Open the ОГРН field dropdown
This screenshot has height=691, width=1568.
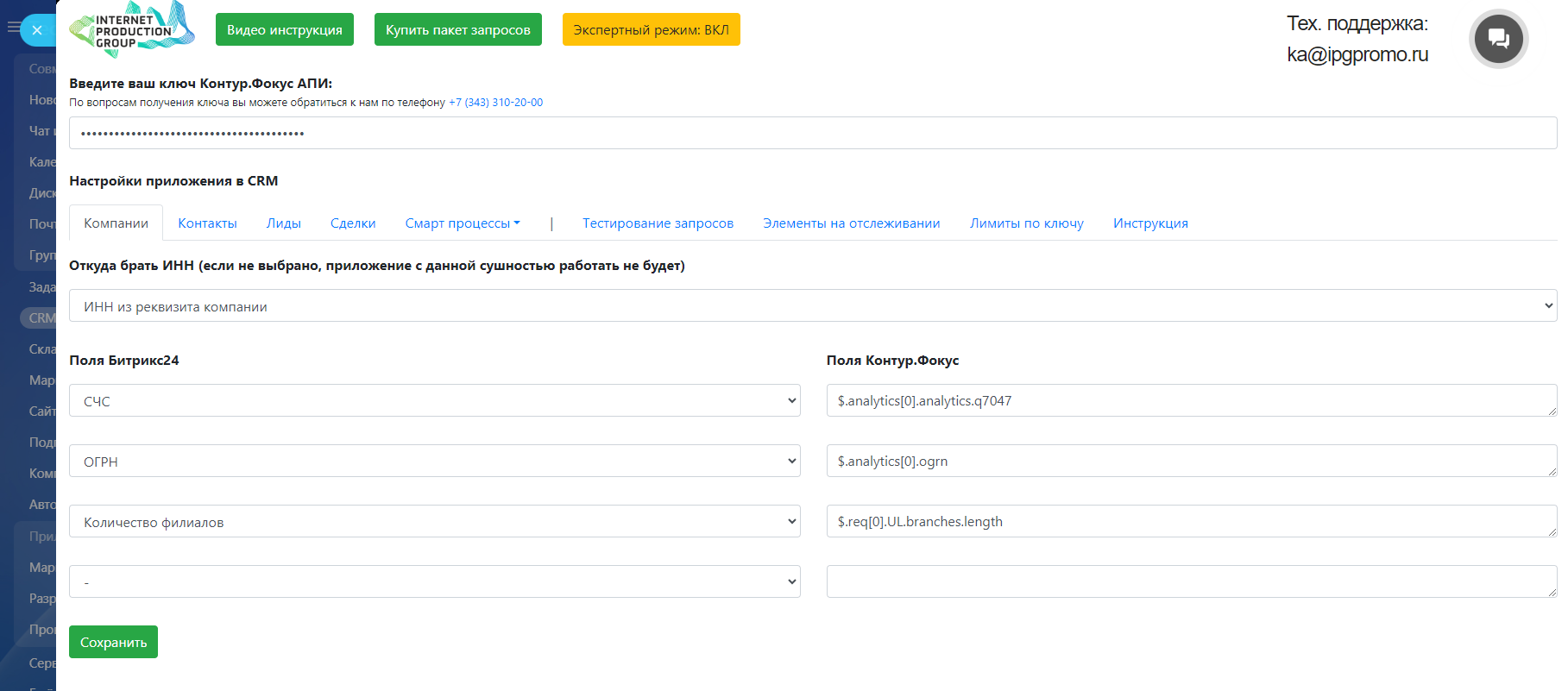click(434, 462)
